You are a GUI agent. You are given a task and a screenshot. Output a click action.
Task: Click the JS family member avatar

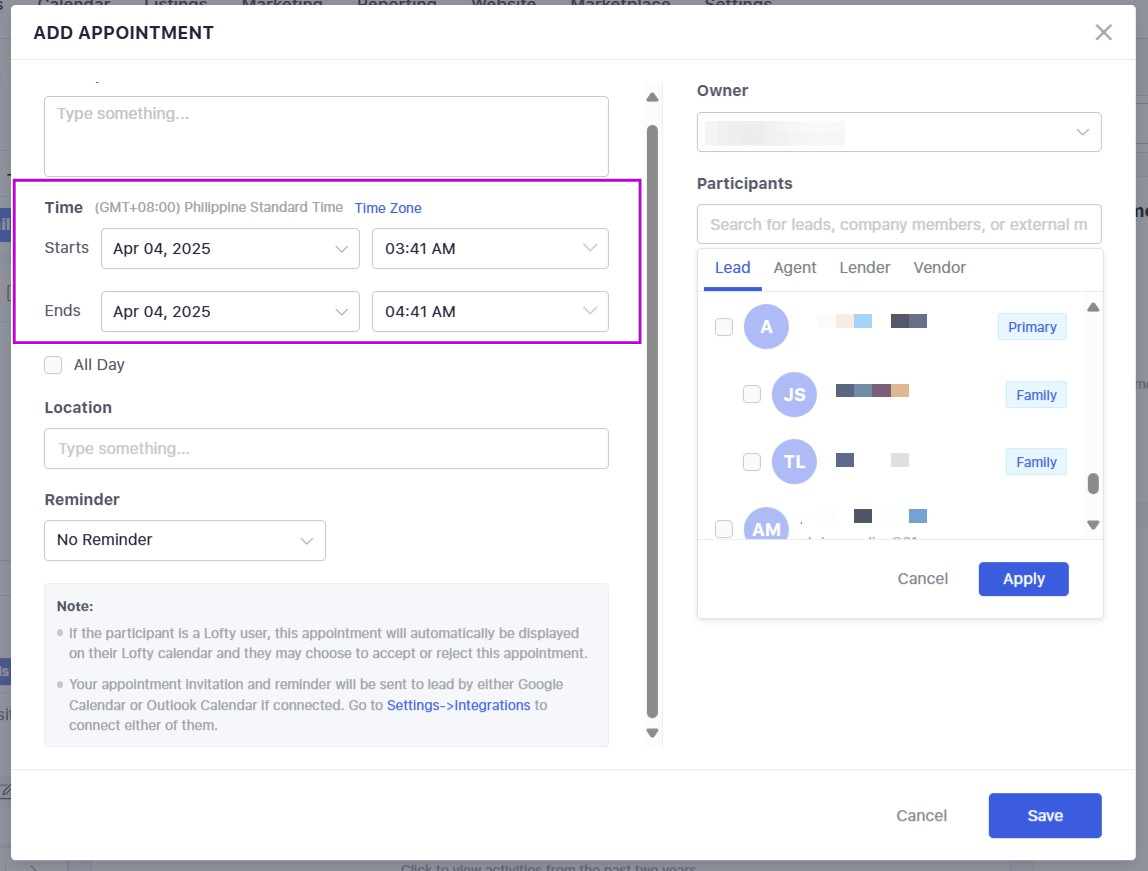(794, 395)
